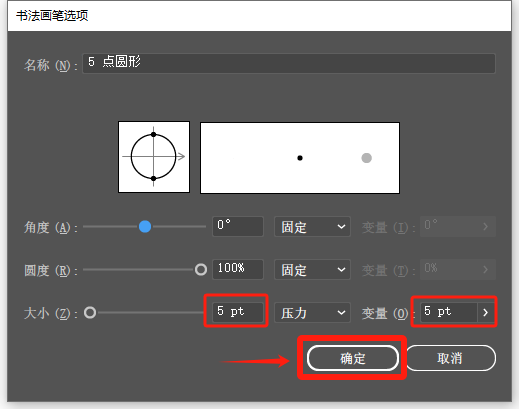Click the angle arrowhead in brush preview
Image resolution: width=519 pixels, height=409 pixels.
(181, 156)
